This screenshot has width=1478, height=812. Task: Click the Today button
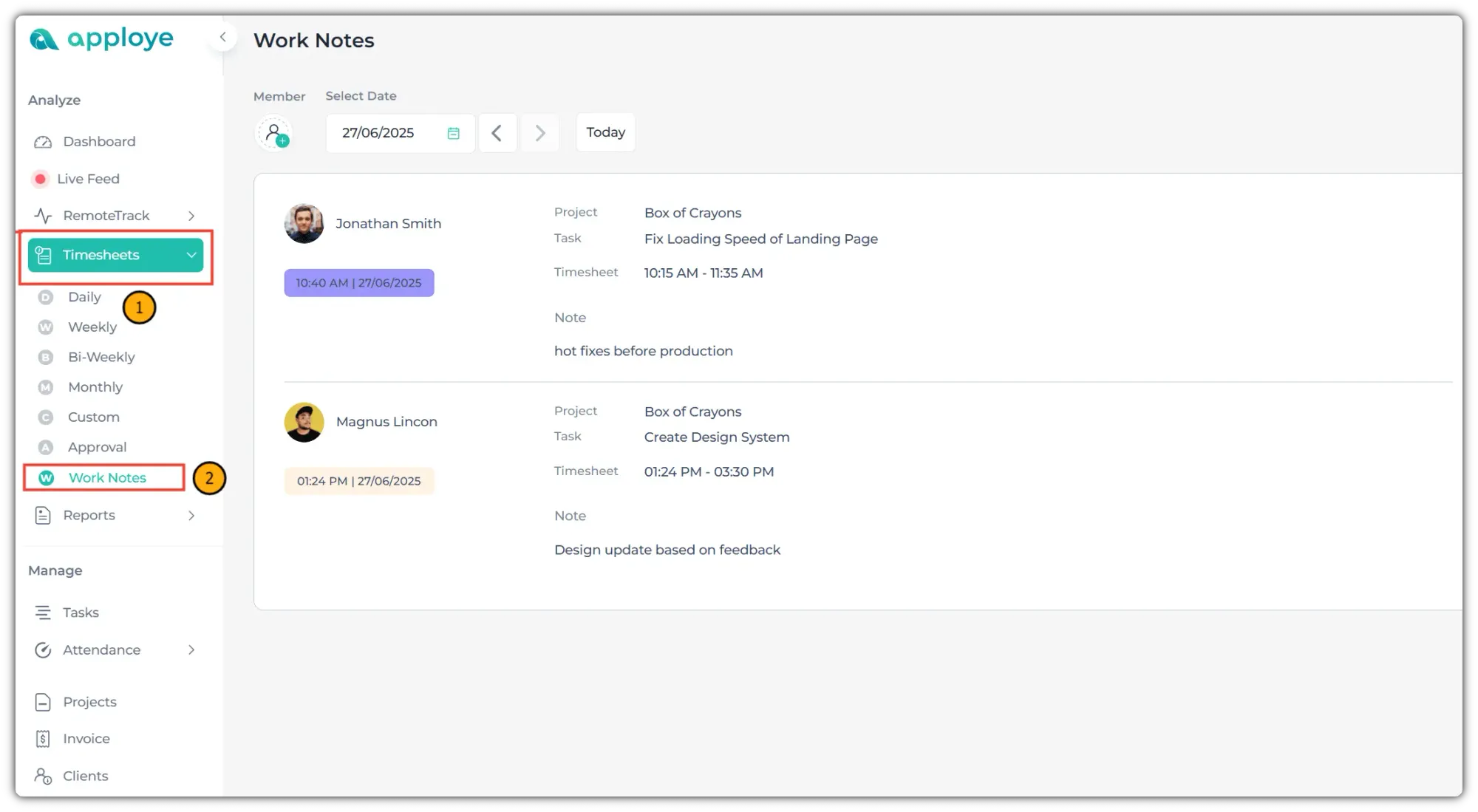[605, 132]
